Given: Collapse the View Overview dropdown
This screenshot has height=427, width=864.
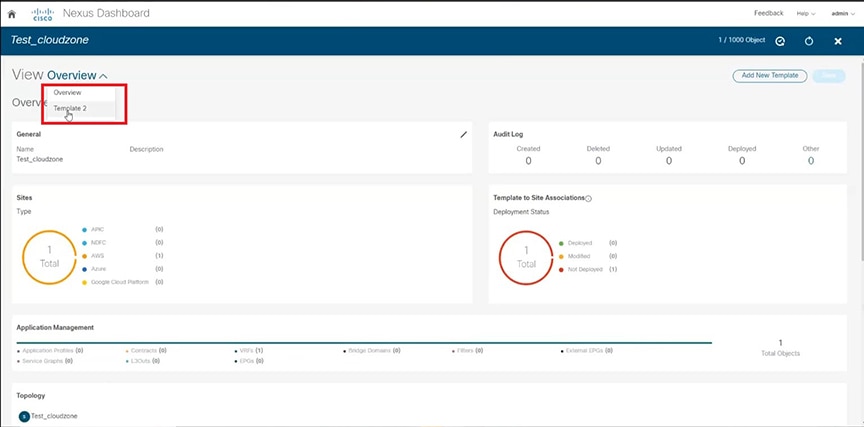Looking at the screenshot, I should 77,75.
